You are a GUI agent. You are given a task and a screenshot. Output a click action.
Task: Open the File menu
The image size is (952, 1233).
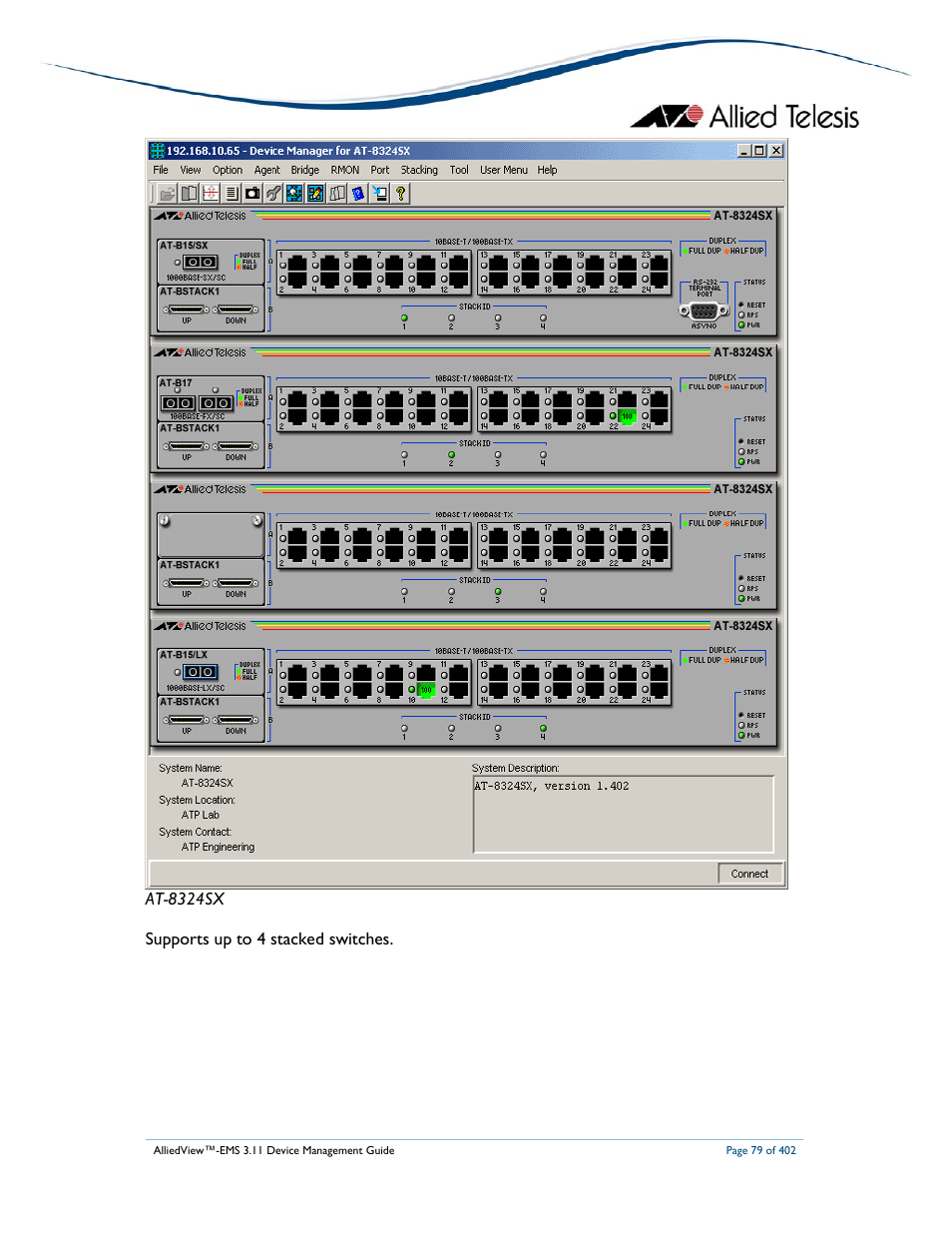[161, 170]
